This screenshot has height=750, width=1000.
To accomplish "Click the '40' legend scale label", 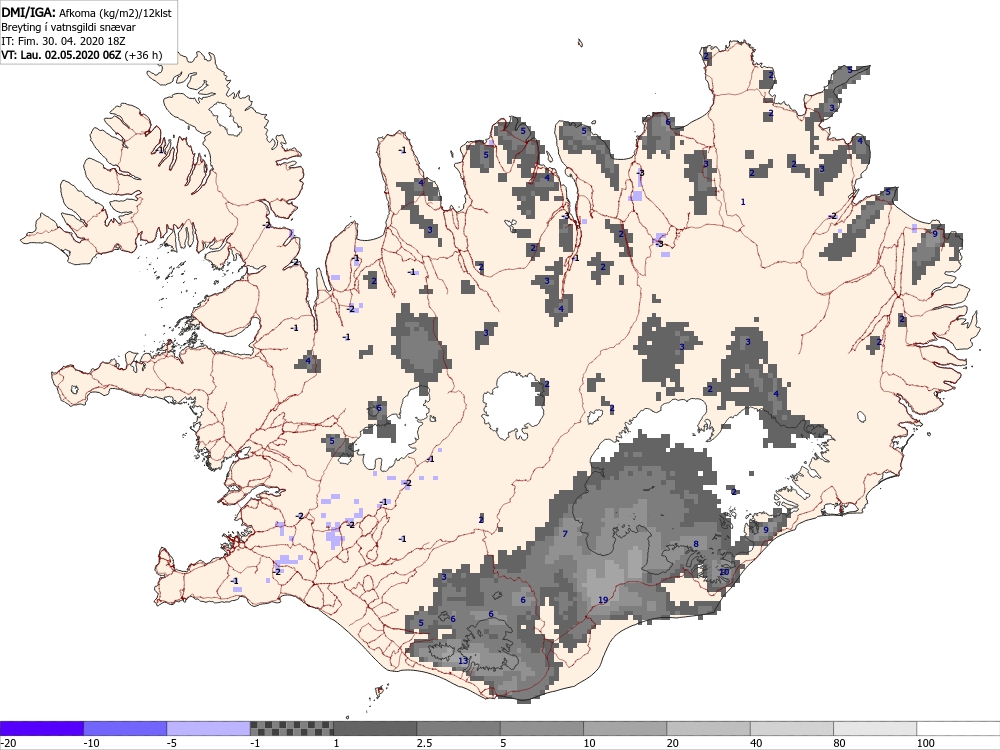I will coord(757,743).
